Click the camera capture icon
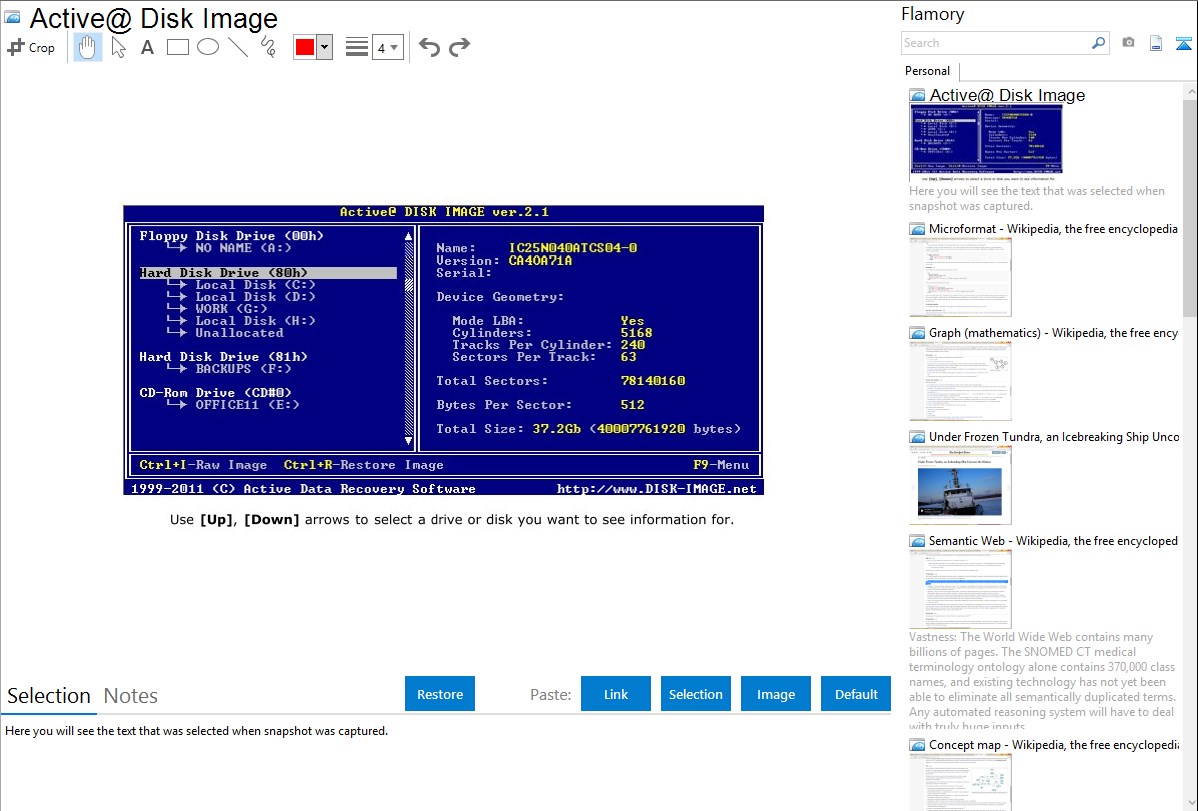Screen dimensions: 1198x811 [1128, 43]
